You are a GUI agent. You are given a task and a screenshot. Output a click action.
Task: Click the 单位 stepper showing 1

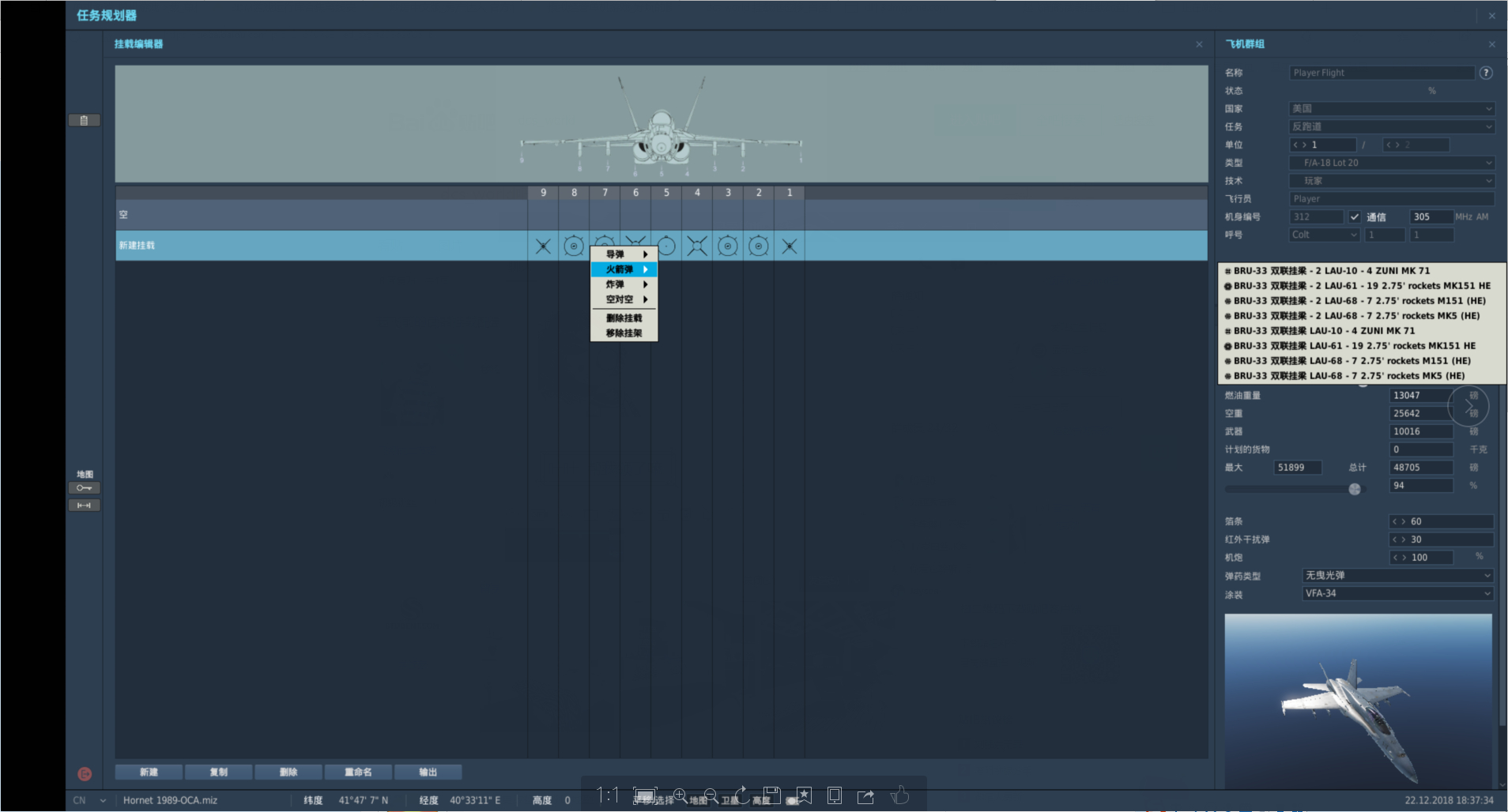click(x=1323, y=145)
